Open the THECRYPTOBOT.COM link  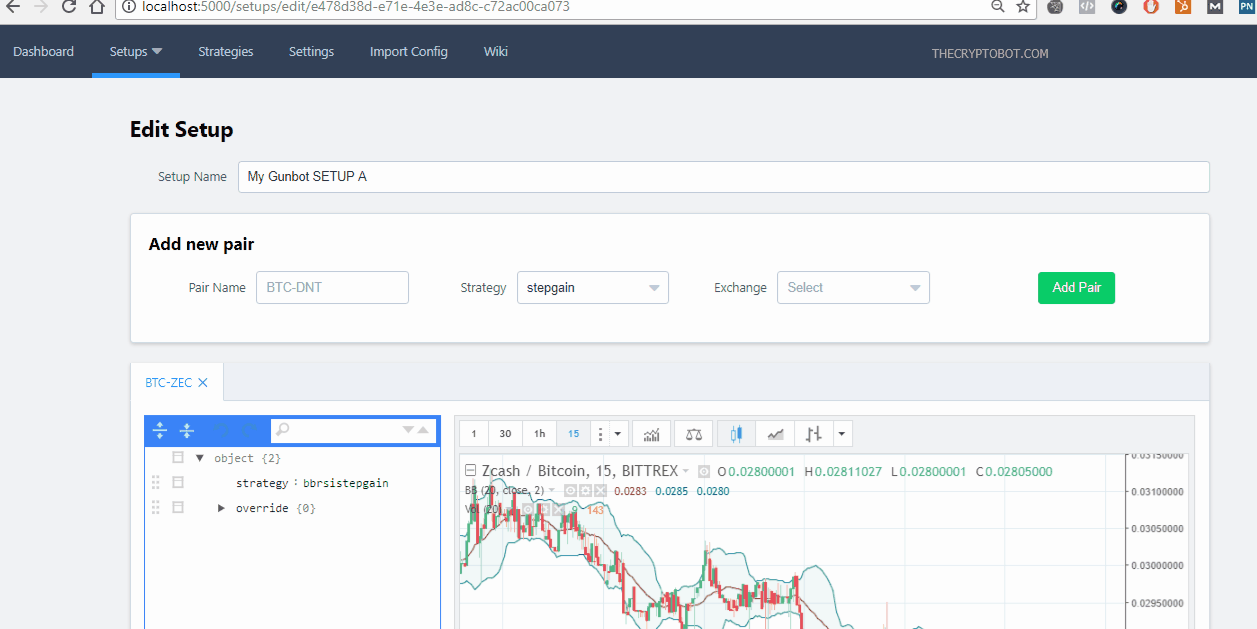click(x=990, y=54)
